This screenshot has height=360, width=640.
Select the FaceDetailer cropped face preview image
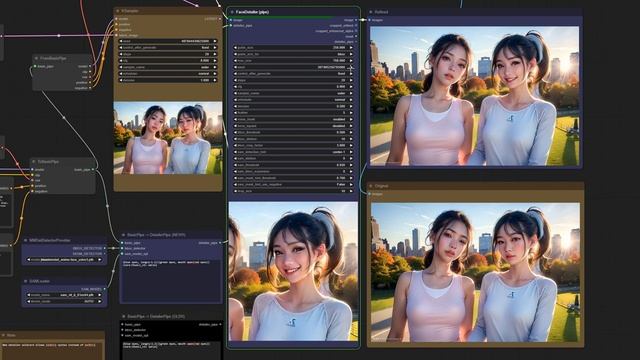pos(293,271)
